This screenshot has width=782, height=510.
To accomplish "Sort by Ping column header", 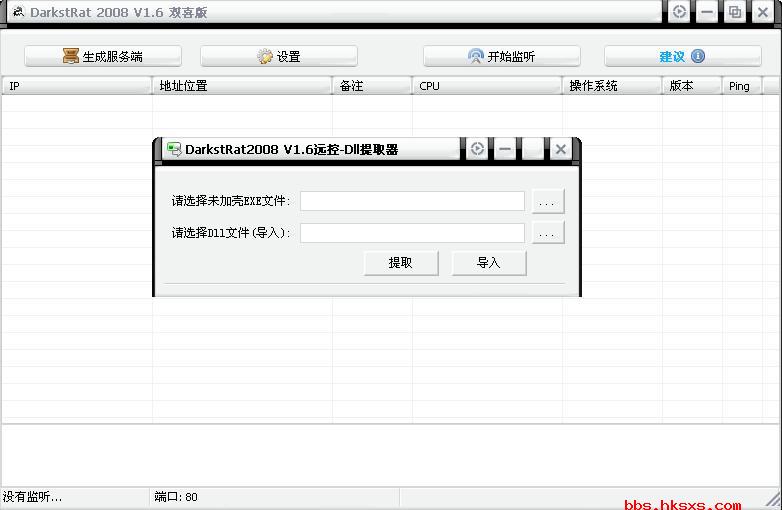I will (742, 86).
